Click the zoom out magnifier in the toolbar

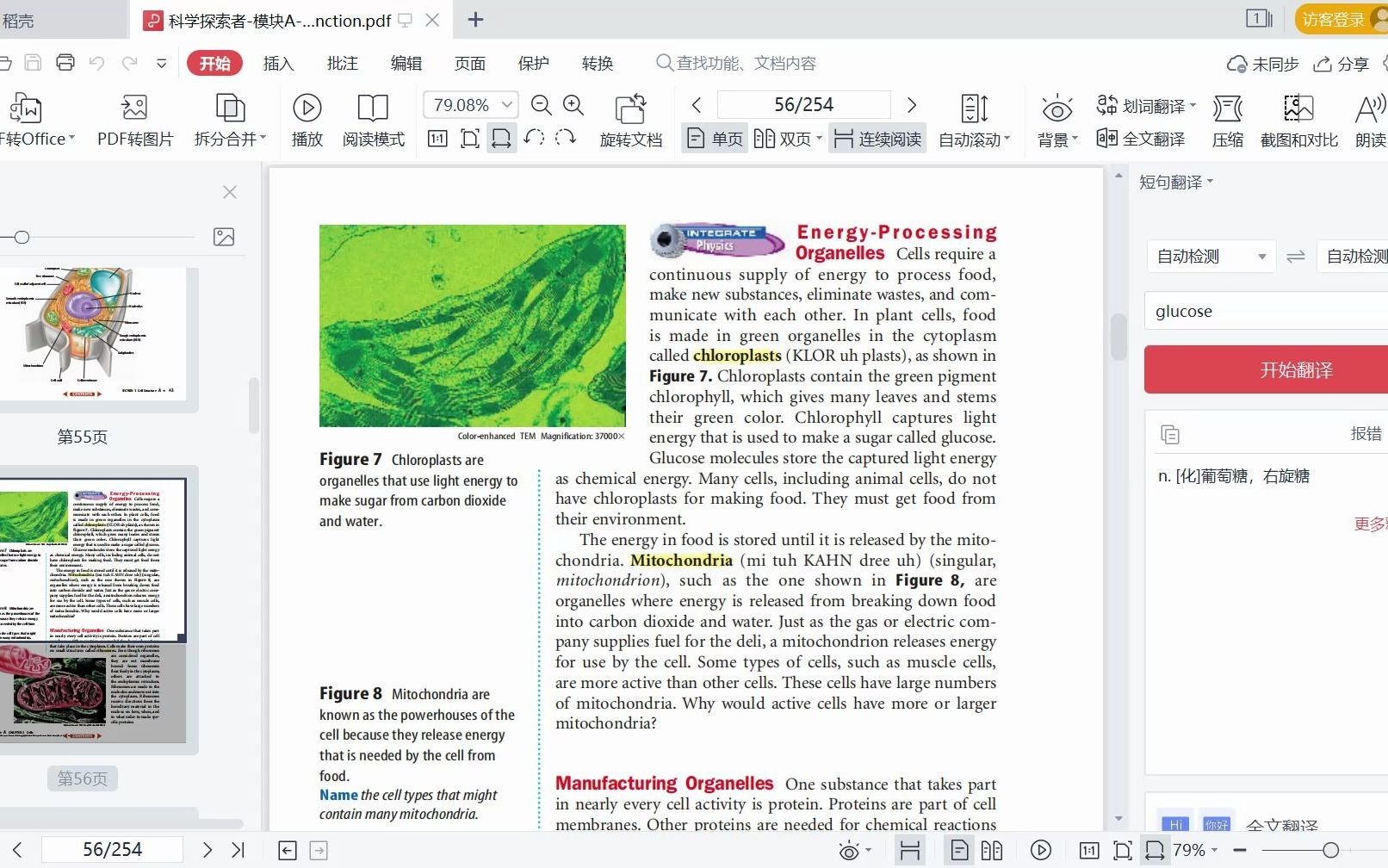click(x=541, y=105)
